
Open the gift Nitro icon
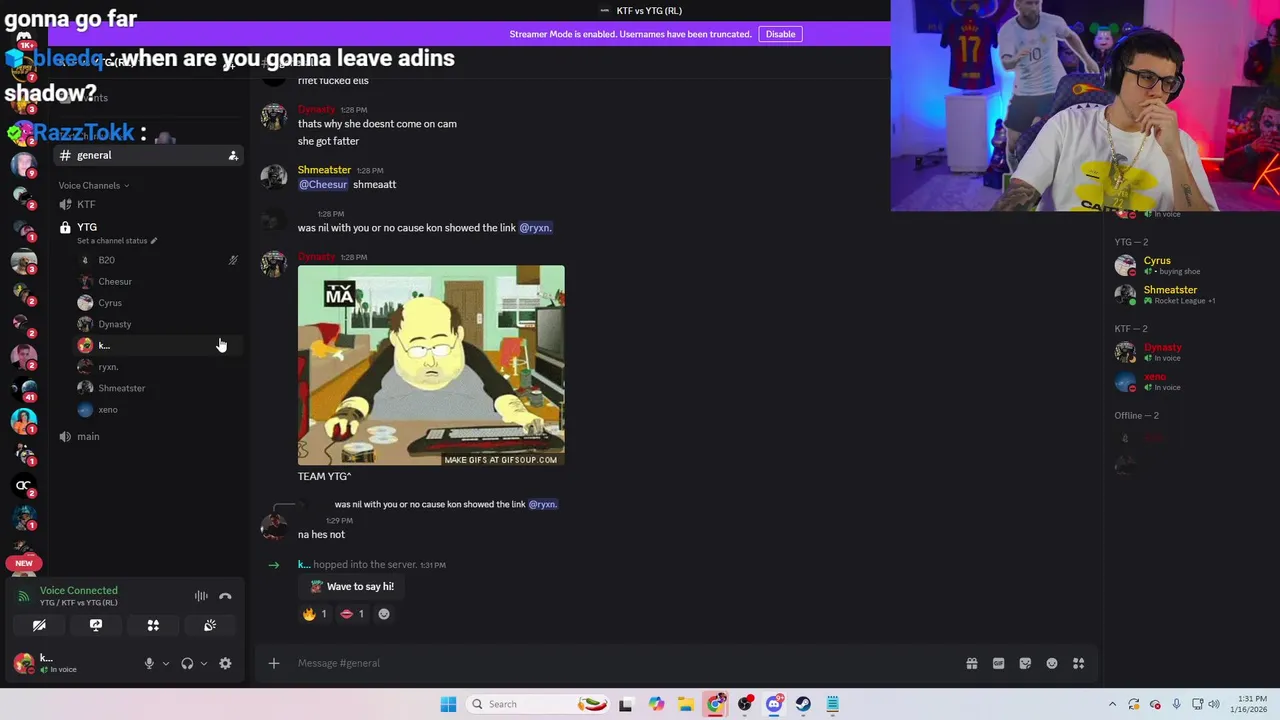971,663
